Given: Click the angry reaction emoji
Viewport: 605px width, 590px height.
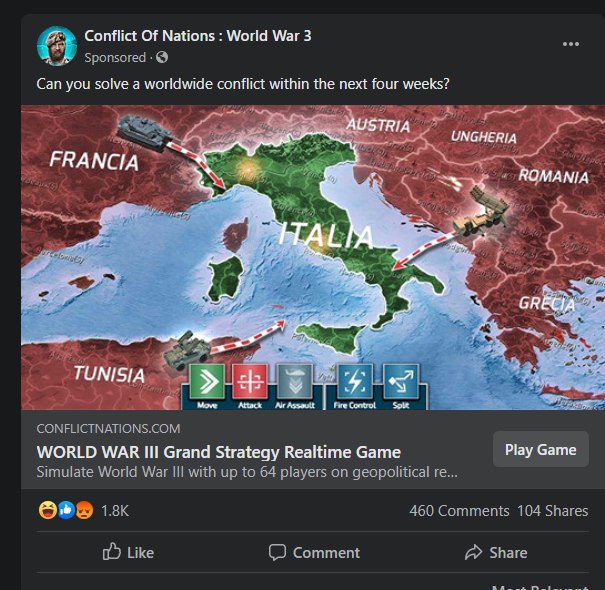Looking at the screenshot, I should (x=84, y=511).
